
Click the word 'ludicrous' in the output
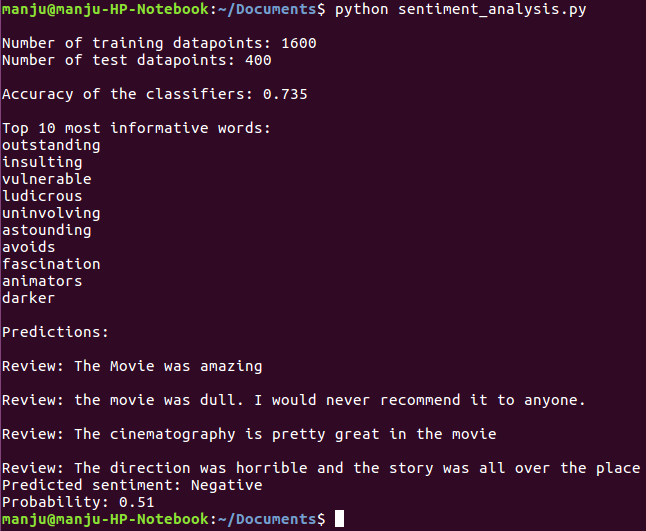(42, 196)
